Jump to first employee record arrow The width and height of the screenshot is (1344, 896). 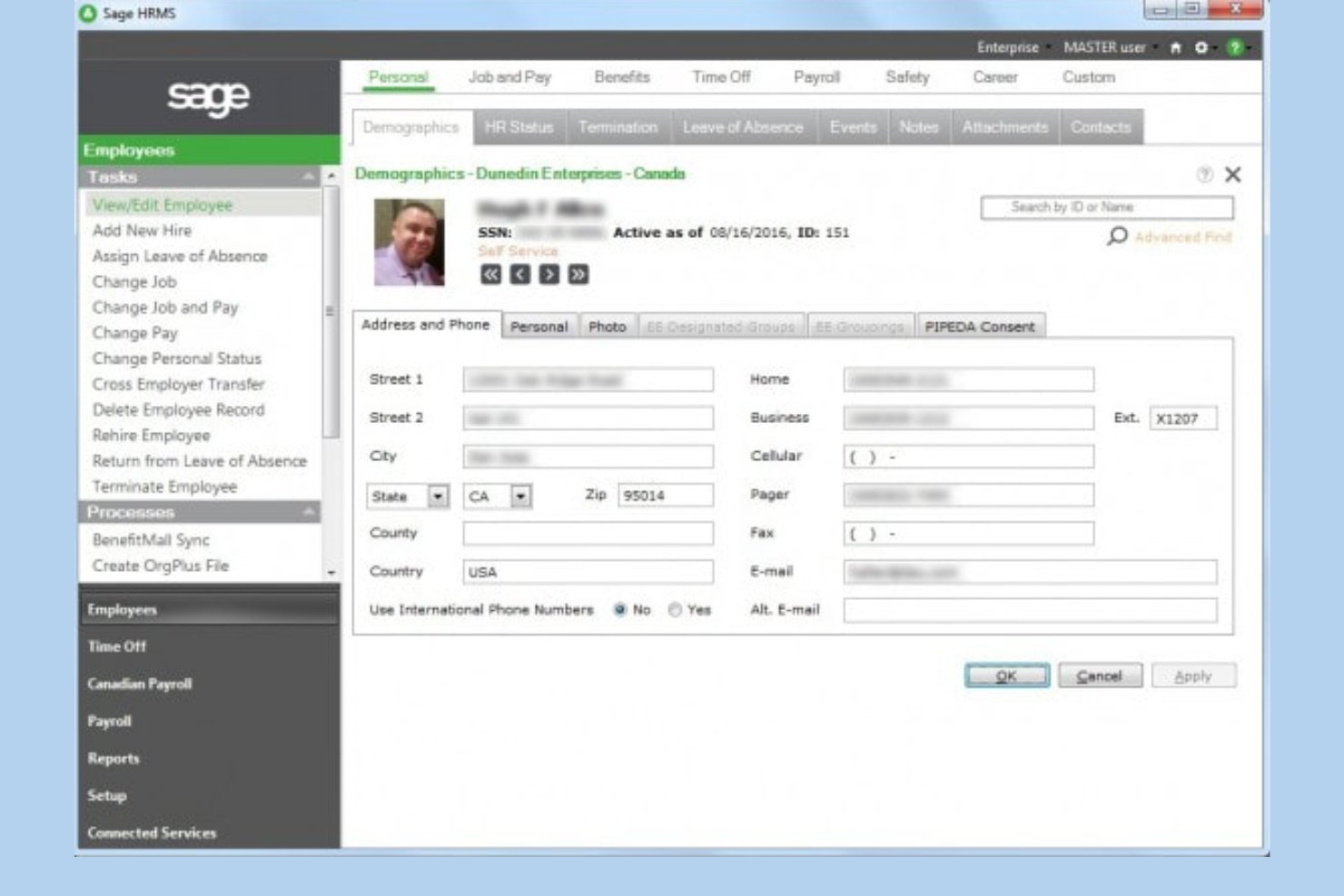490,274
